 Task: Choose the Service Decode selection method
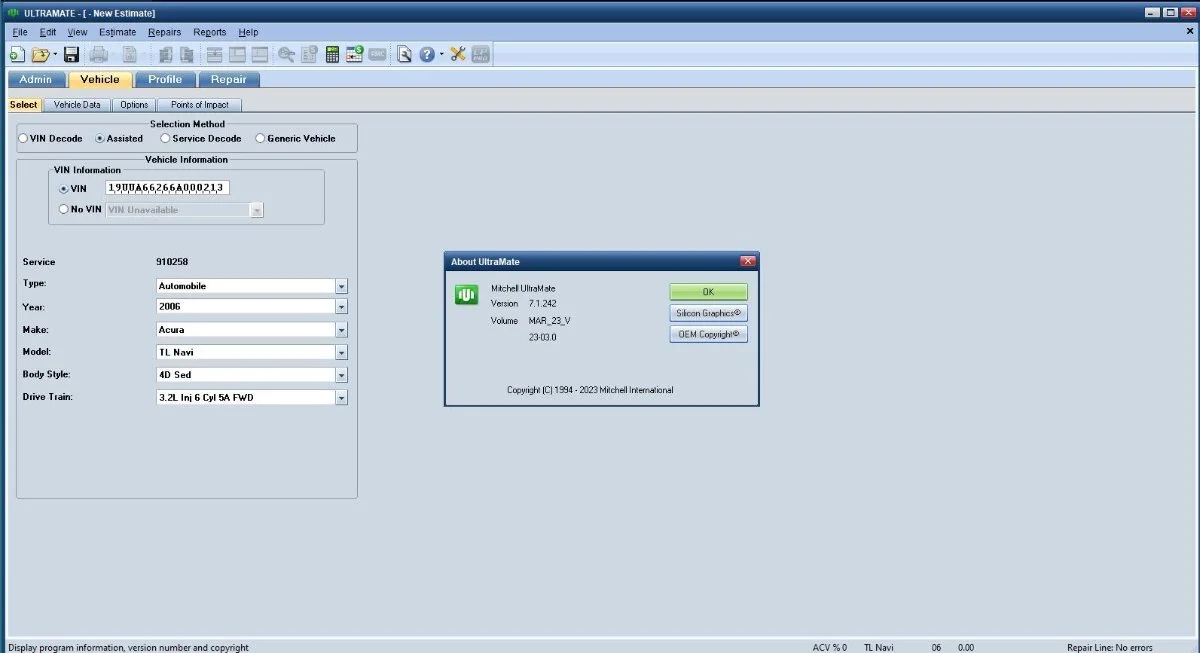pos(165,139)
